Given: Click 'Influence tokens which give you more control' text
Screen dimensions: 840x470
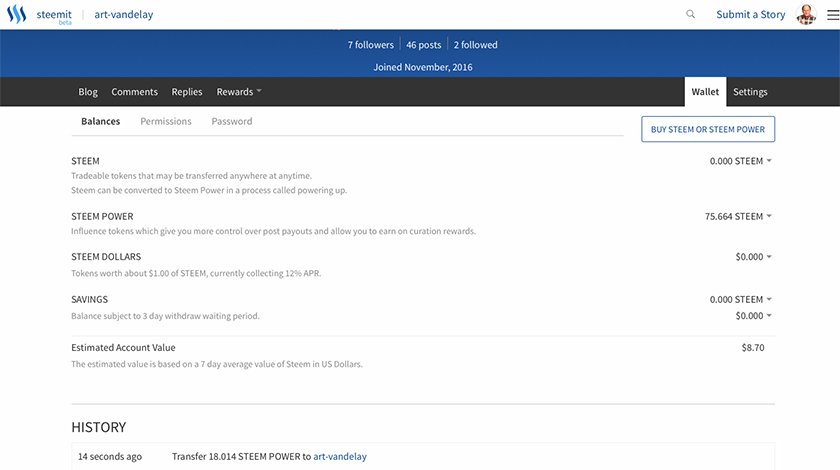Looking at the screenshot, I should (273, 232).
